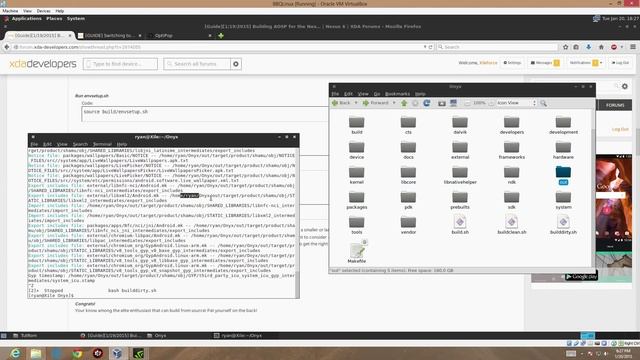
Task: Select the vendor folder
Action: click(x=408, y=225)
